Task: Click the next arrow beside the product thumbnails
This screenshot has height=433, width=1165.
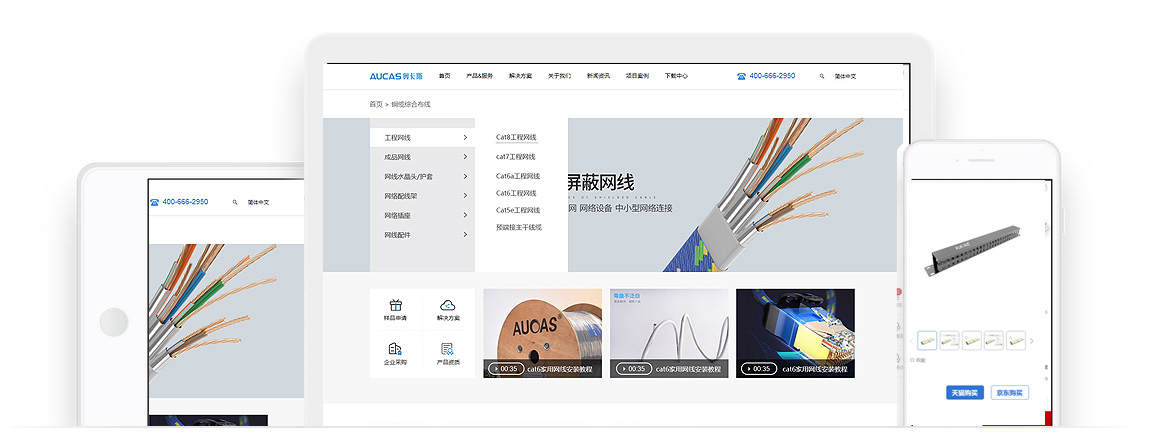Action: pyautogui.click(x=1032, y=341)
